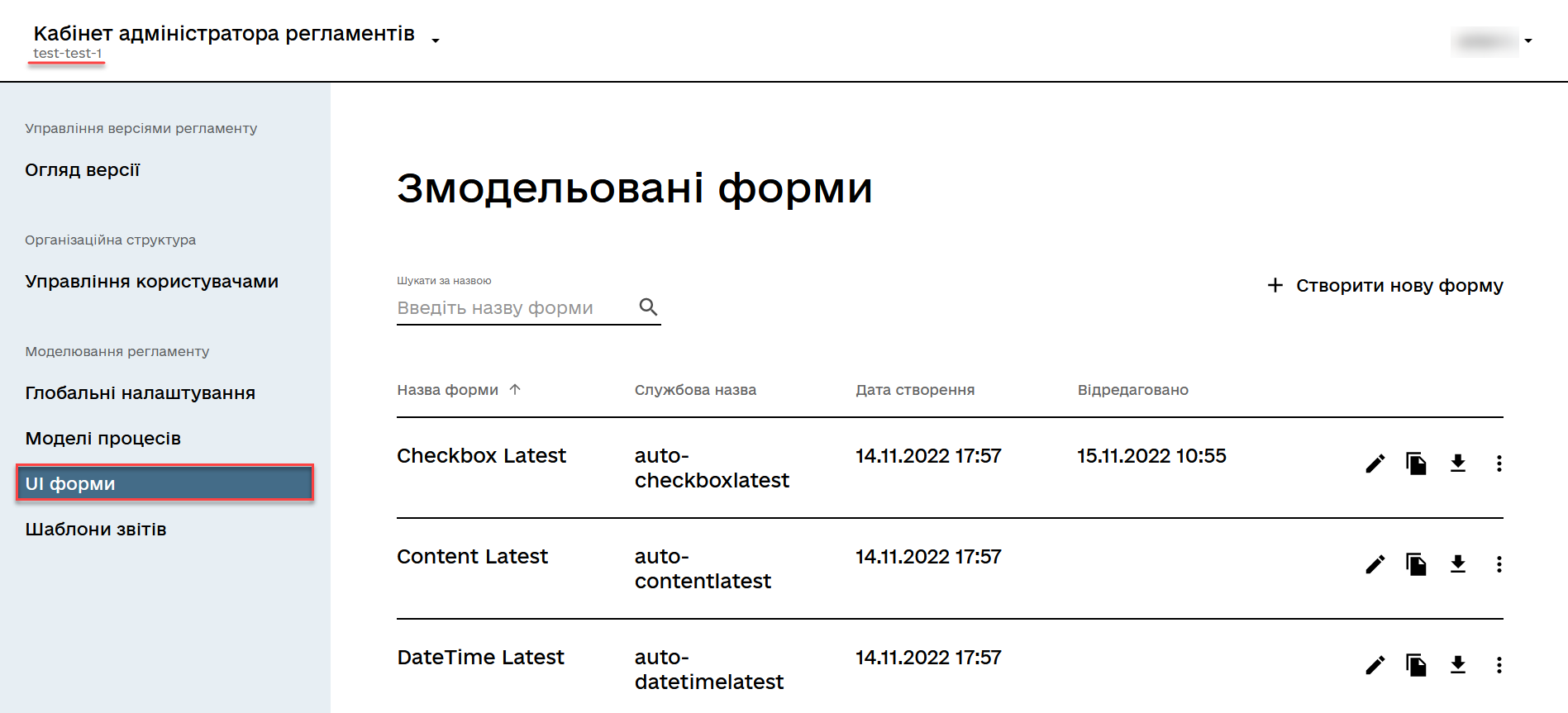
Task: Click the Відредаговано column header
Action: coord(1132,390)
